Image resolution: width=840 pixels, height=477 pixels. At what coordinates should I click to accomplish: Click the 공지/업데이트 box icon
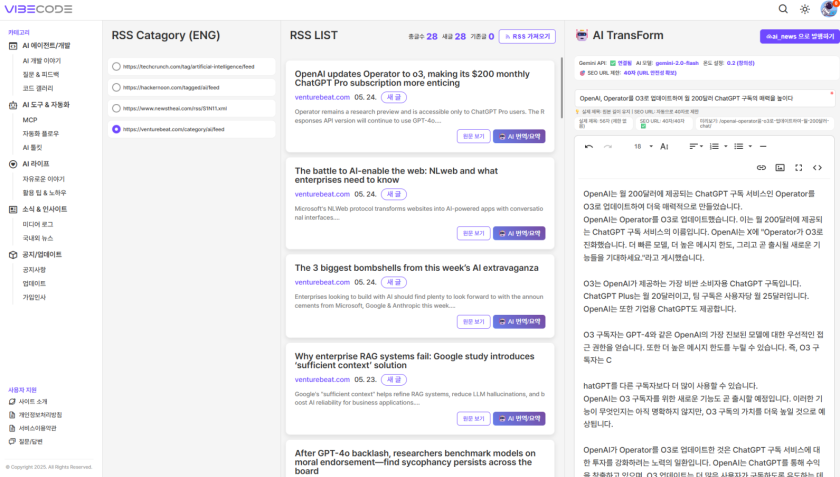pos(13,255)
